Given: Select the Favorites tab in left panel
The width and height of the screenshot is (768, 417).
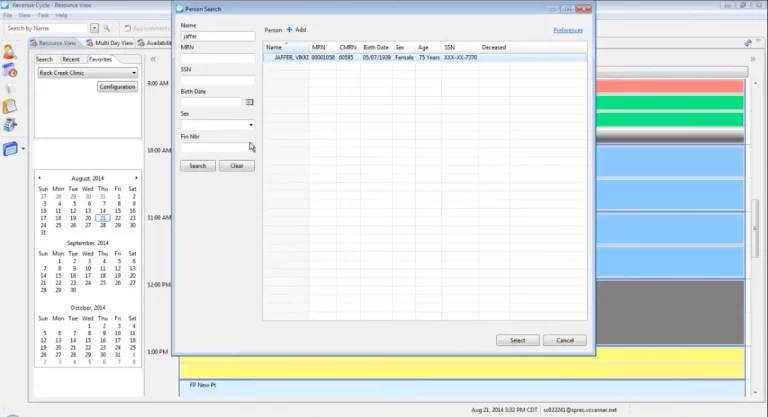Looking at the screenshot, I should click(100, 59).
